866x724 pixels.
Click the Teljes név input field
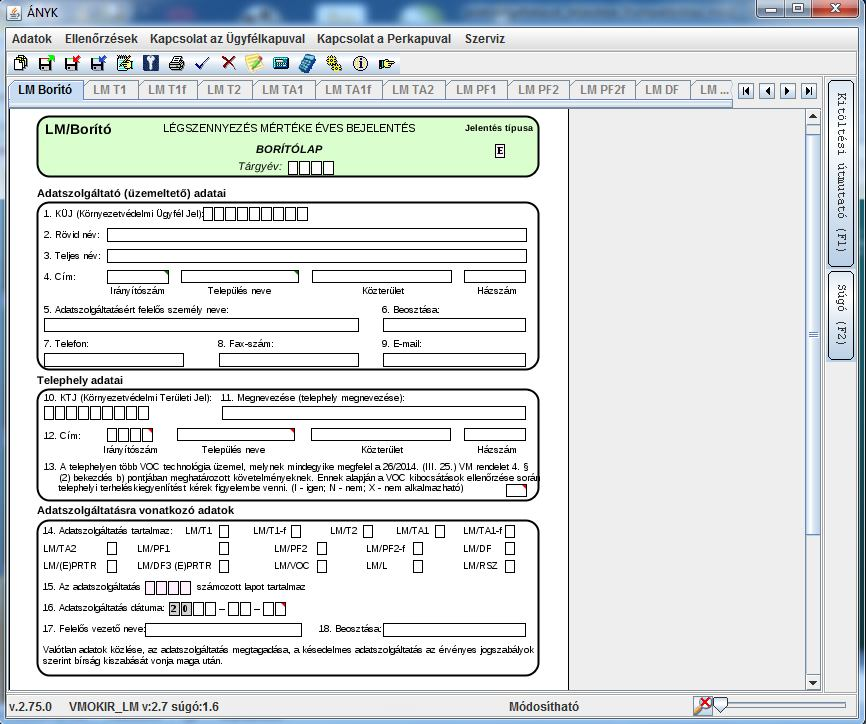coord(316,256)
